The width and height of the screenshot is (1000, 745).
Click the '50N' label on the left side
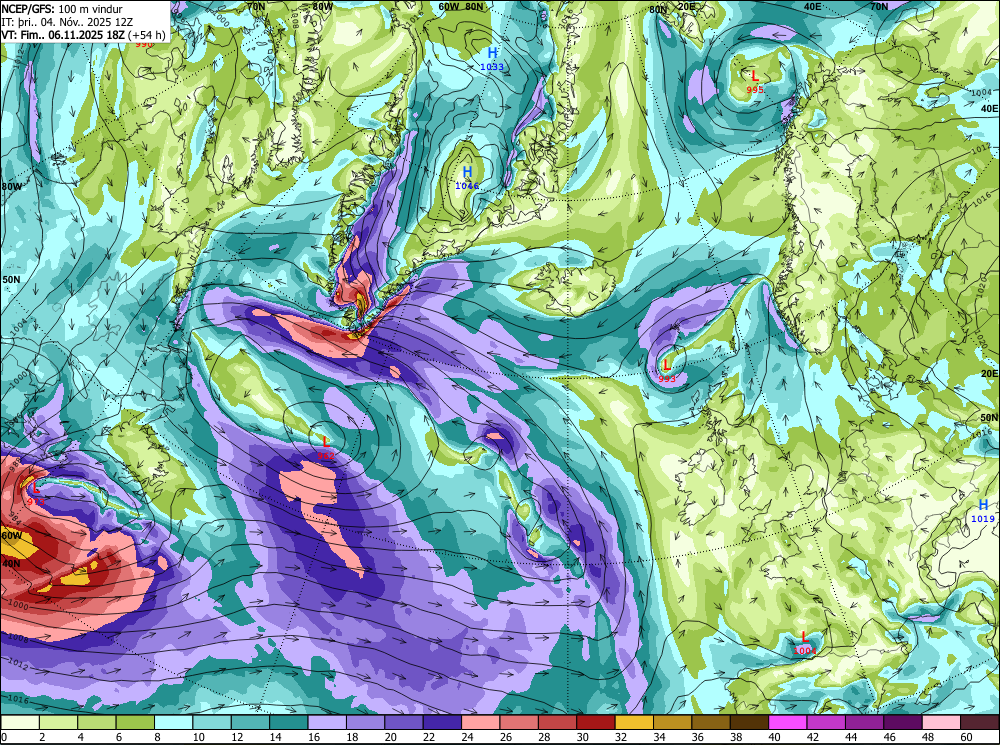point(11,279)
